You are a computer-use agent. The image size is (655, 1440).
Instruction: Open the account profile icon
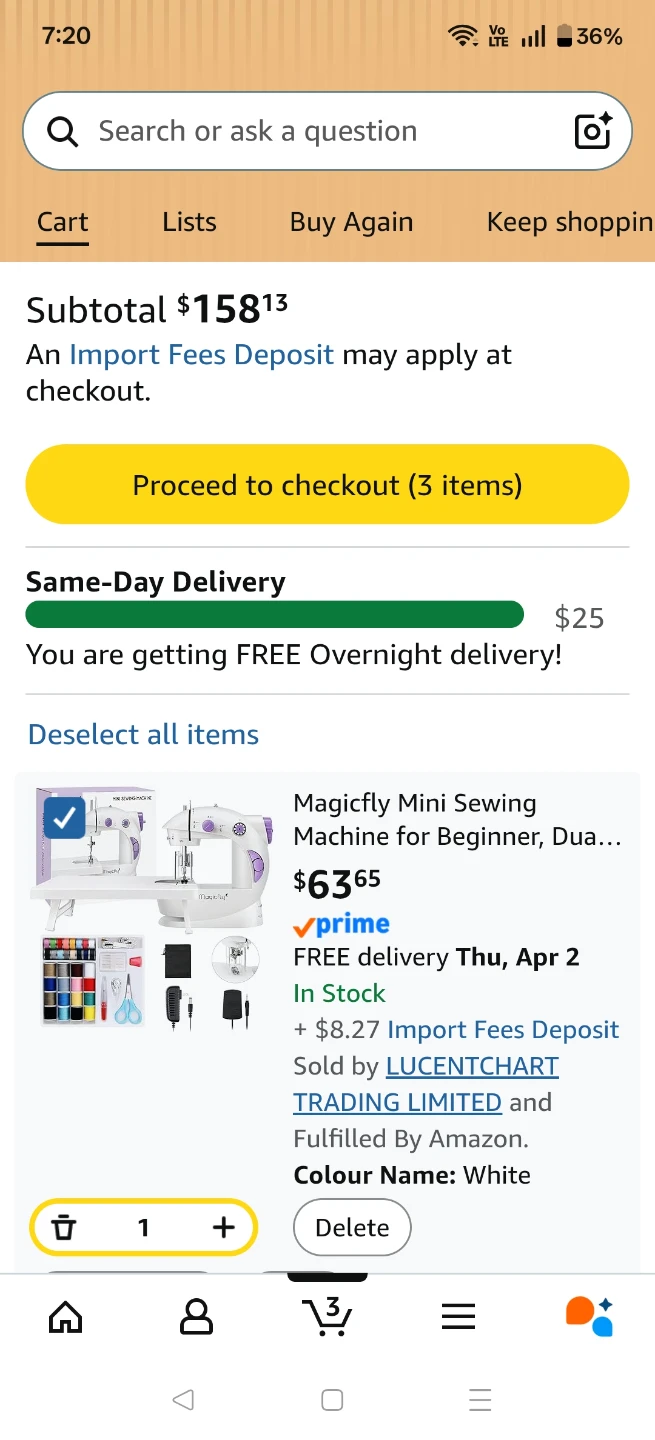196,1317
